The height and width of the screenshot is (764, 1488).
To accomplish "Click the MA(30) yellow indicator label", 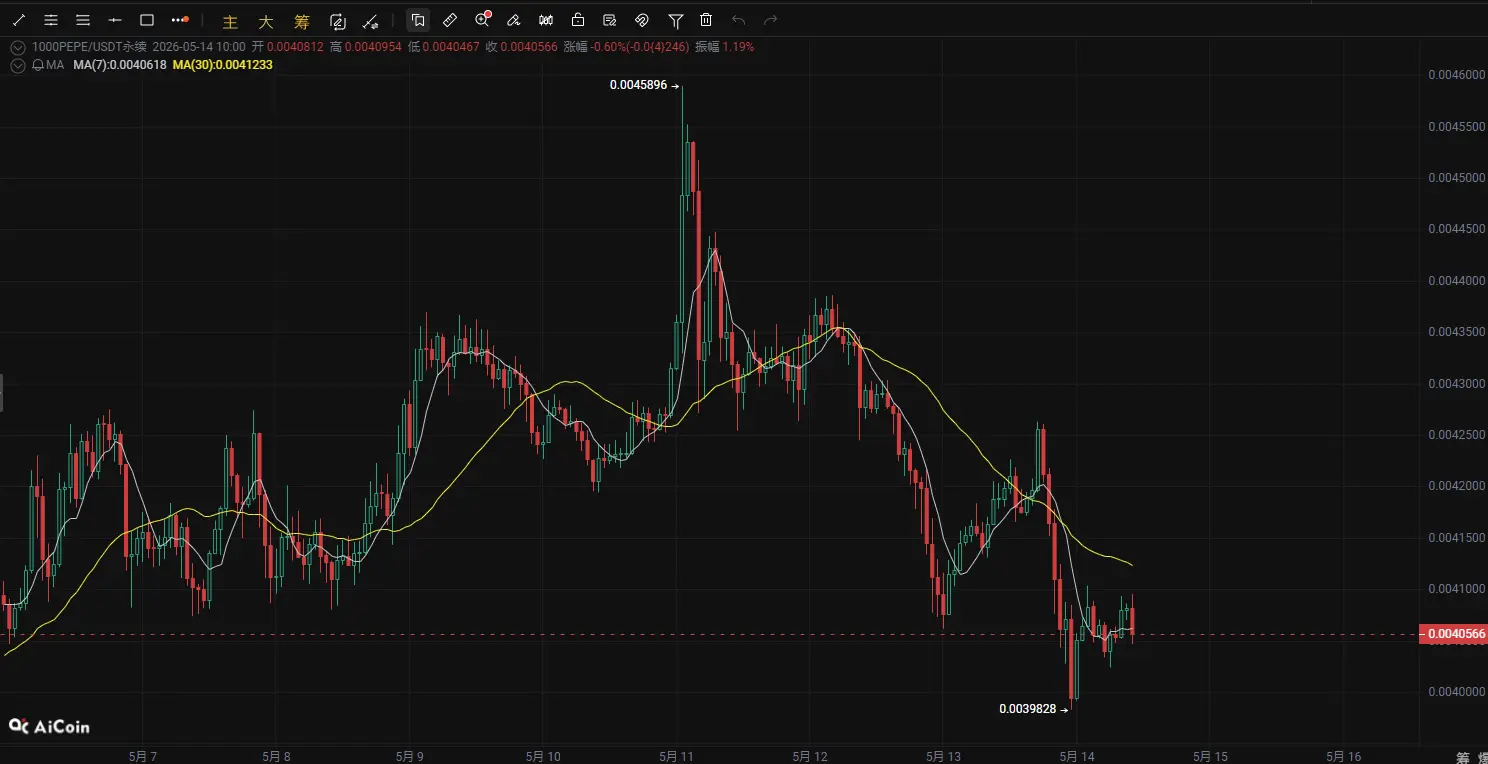I will [x=222, y=64].
